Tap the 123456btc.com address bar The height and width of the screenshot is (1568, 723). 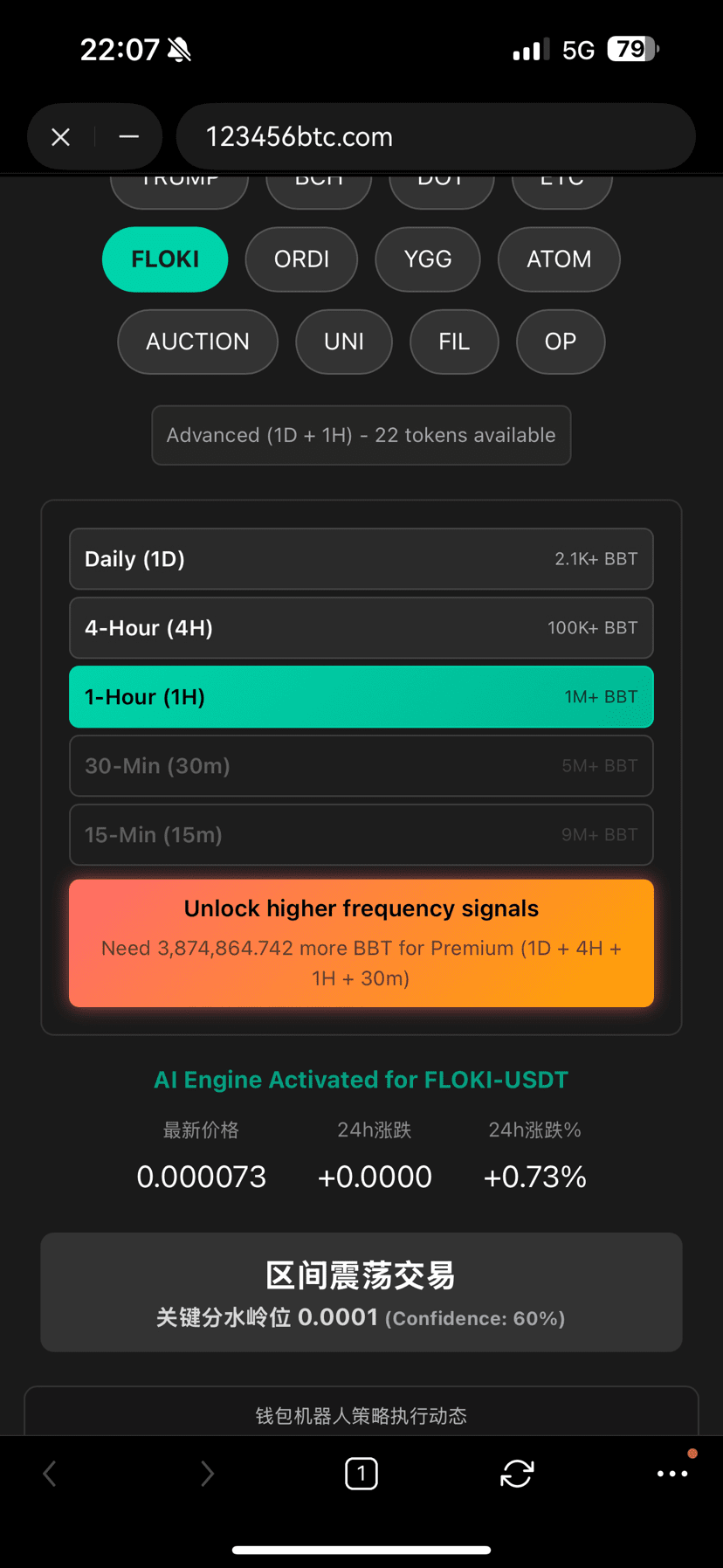435,137
